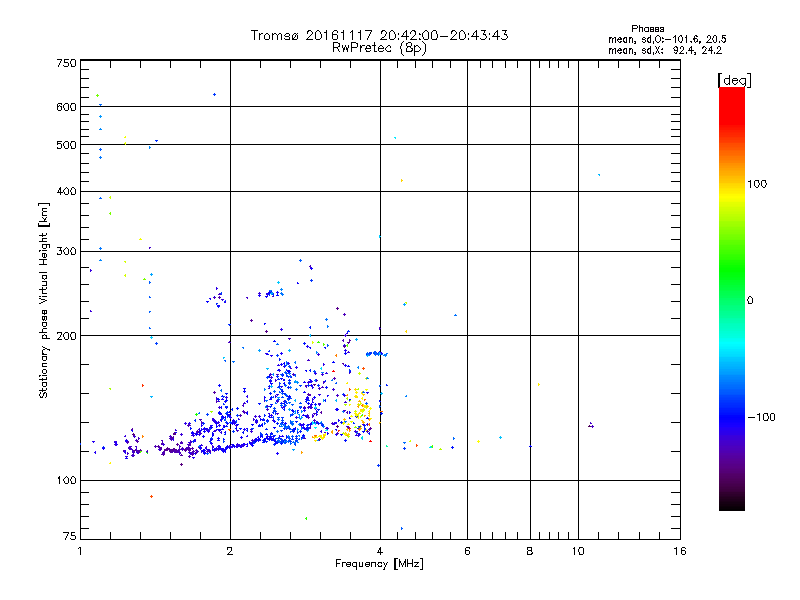The height and width of the screenshot is (600, 800).
Task: Click the 'Stationary phase Virtual Height [km]' axis label
Action: click(44, 301)
